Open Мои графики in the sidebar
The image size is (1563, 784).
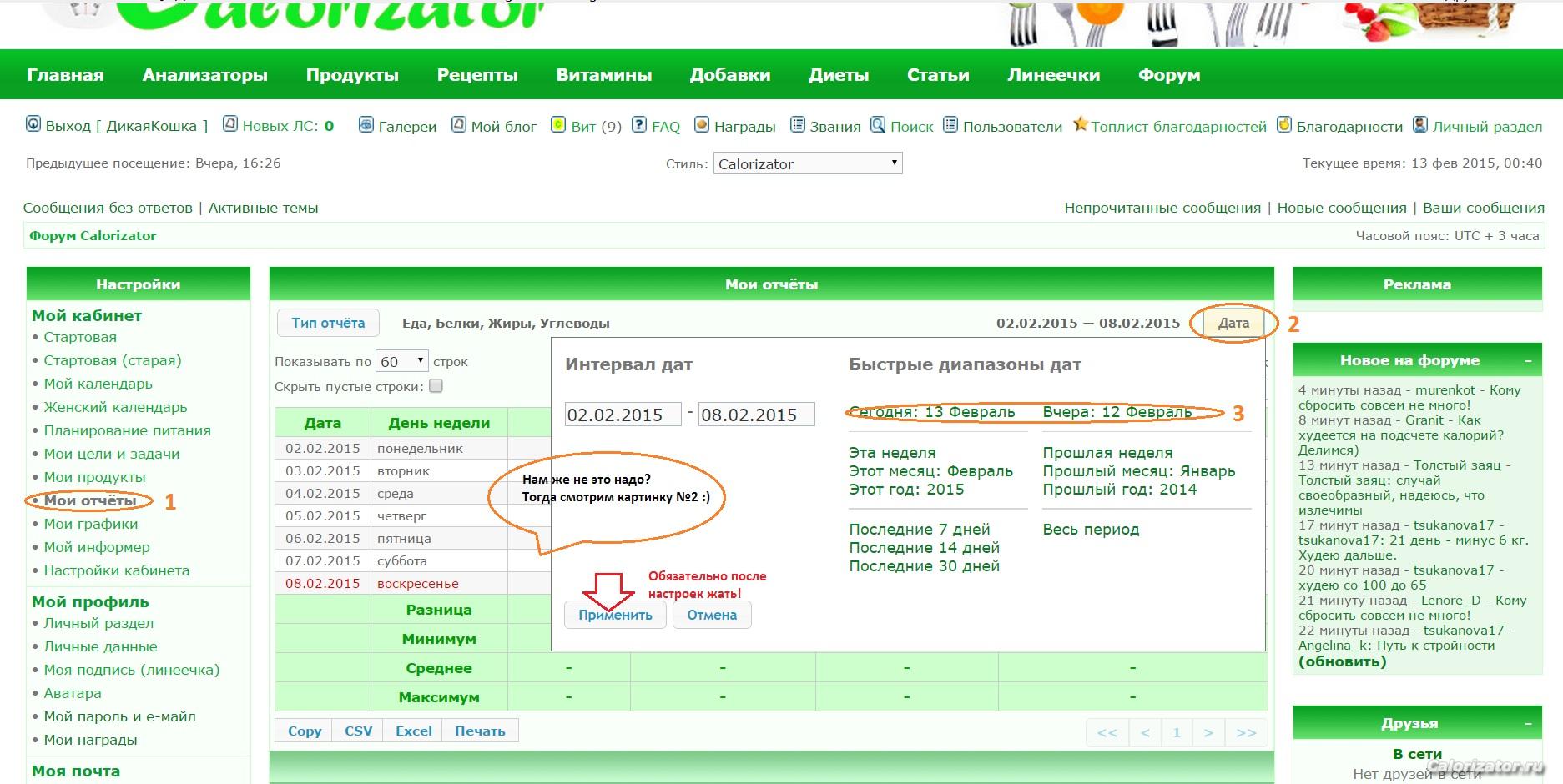pyautogui.click(x=91, y=524)
